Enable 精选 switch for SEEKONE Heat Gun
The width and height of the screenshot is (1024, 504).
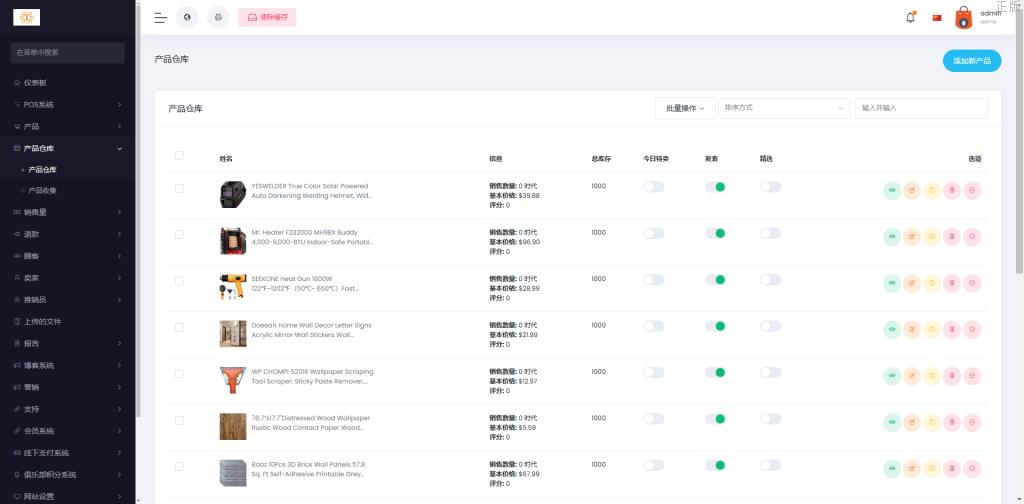[x=769, y=280]
